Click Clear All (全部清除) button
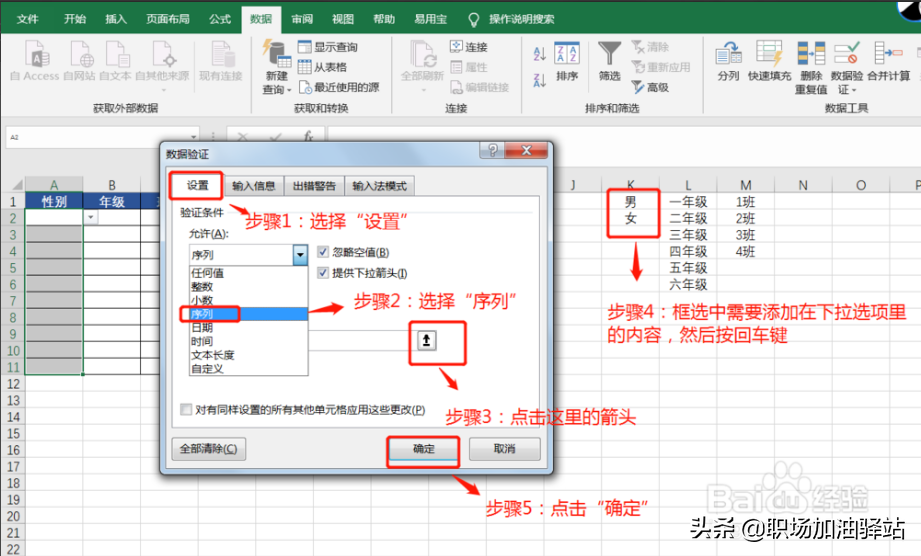921x556 pixels. click(x=209, y=449)
